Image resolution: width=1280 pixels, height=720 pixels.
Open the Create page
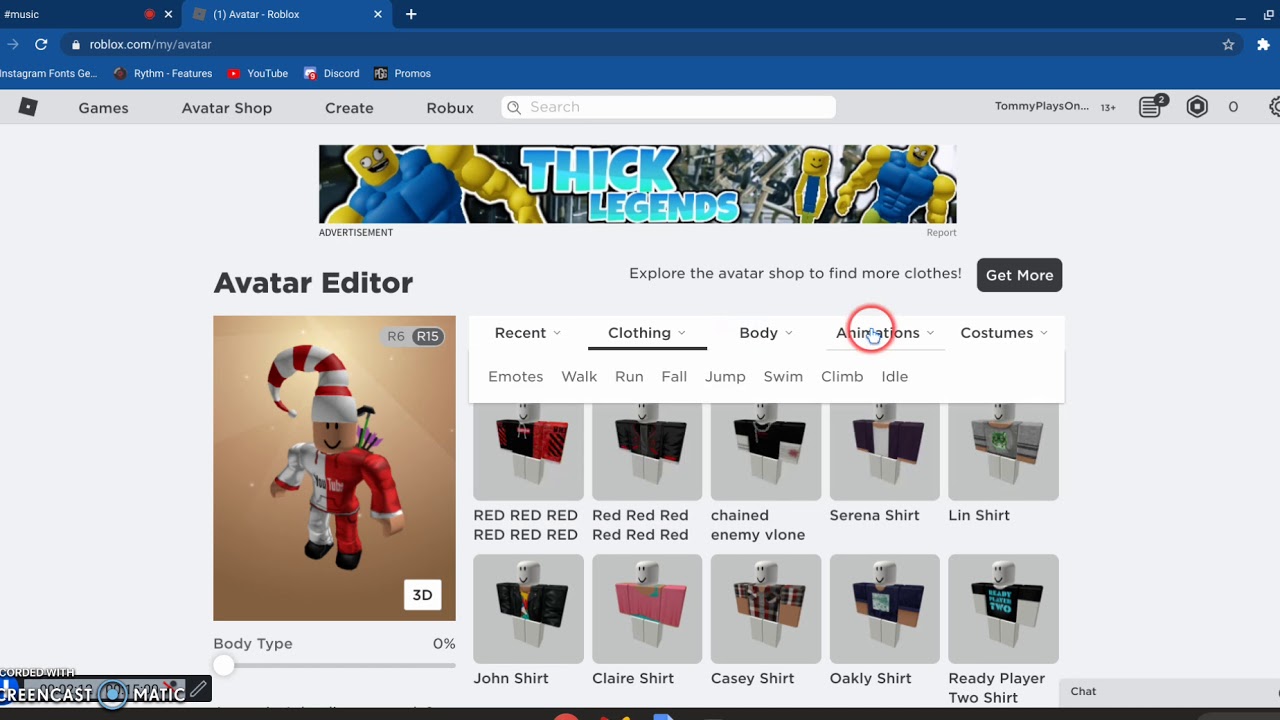(349, 108)
